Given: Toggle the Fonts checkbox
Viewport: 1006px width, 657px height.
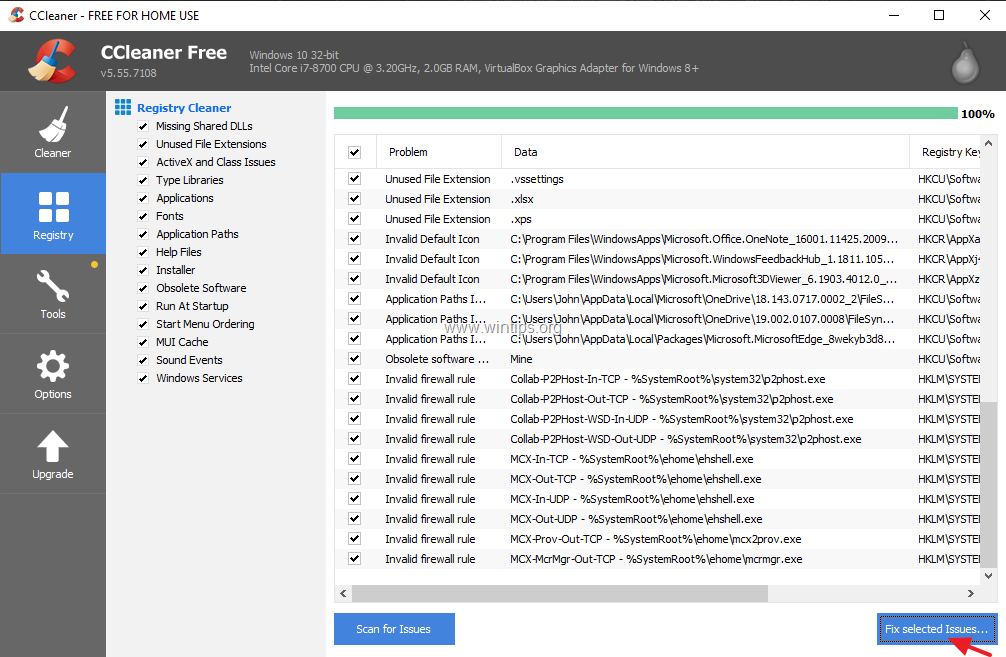Looking at the screenshot, I should click(x=143, y=216).
